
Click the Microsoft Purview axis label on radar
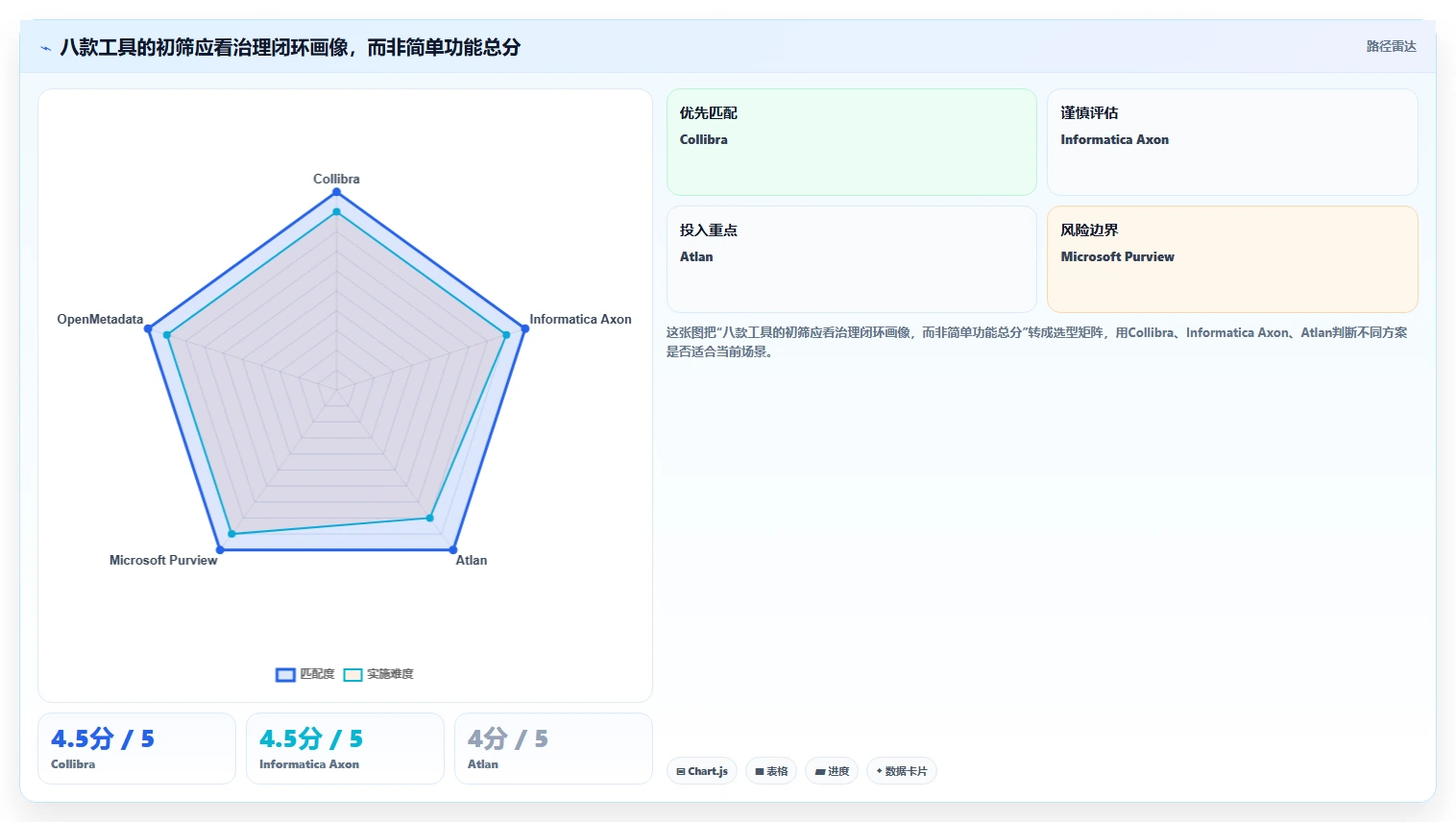[163, 560]
